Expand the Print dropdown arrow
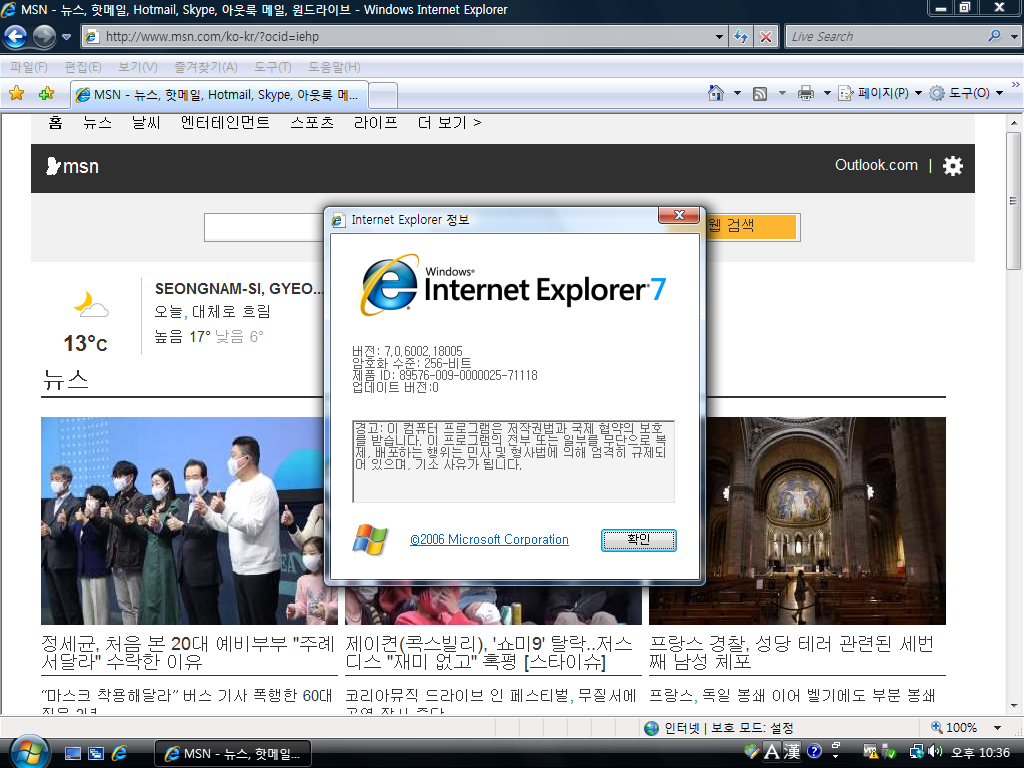The image size is (1024, 768). pyautogui.click(x=827, y=93)
